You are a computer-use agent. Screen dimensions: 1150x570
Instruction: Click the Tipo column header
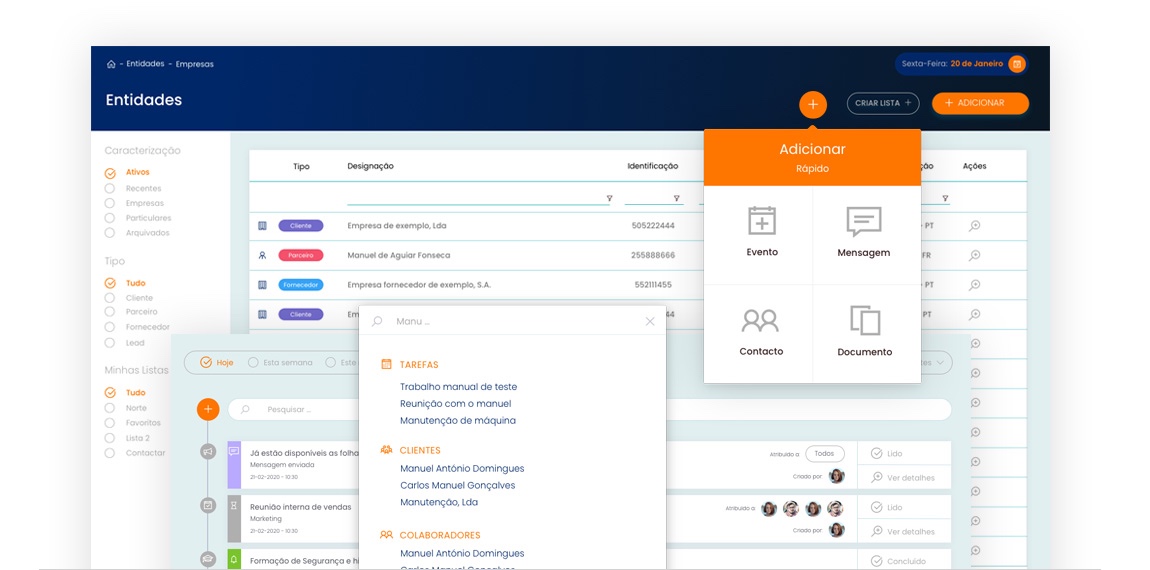pyautogui.click(x=301, y=167)
